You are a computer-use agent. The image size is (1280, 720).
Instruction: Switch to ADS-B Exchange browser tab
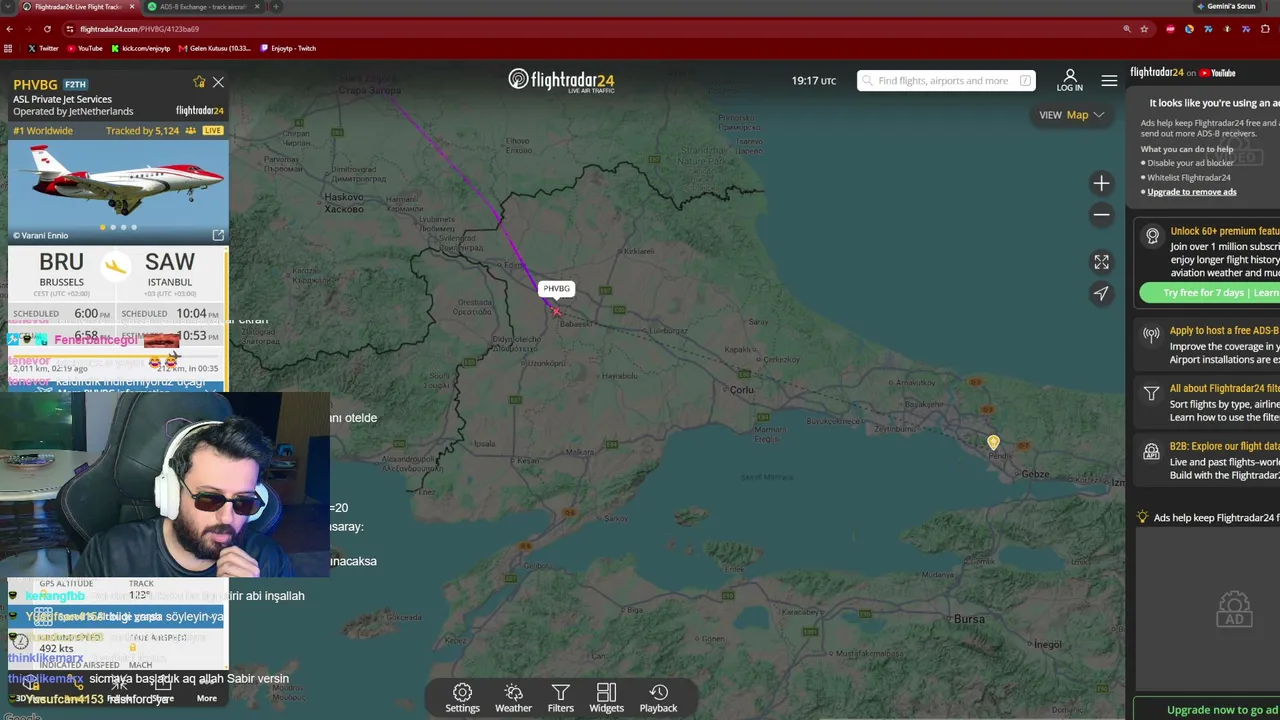[x=203, y=7]
